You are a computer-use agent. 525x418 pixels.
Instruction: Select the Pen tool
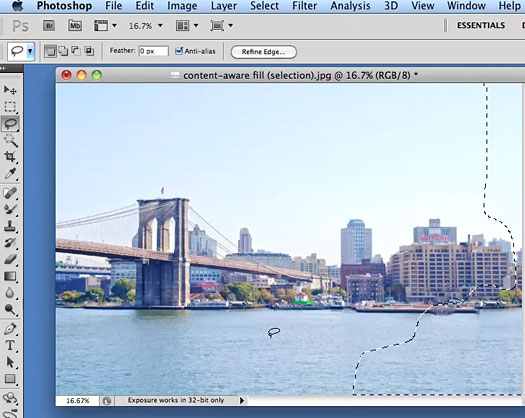[10, 329]
